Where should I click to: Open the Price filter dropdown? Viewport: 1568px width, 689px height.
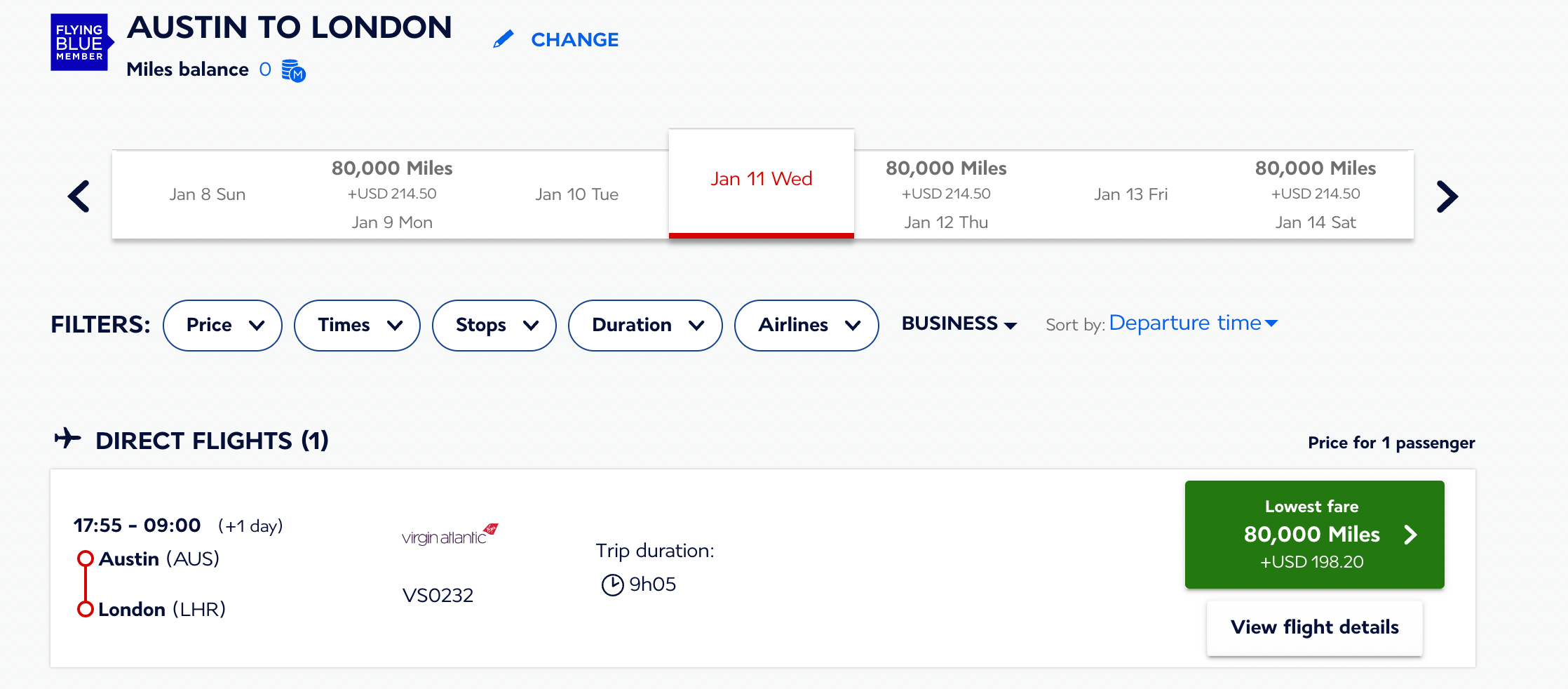coord(222,325)
